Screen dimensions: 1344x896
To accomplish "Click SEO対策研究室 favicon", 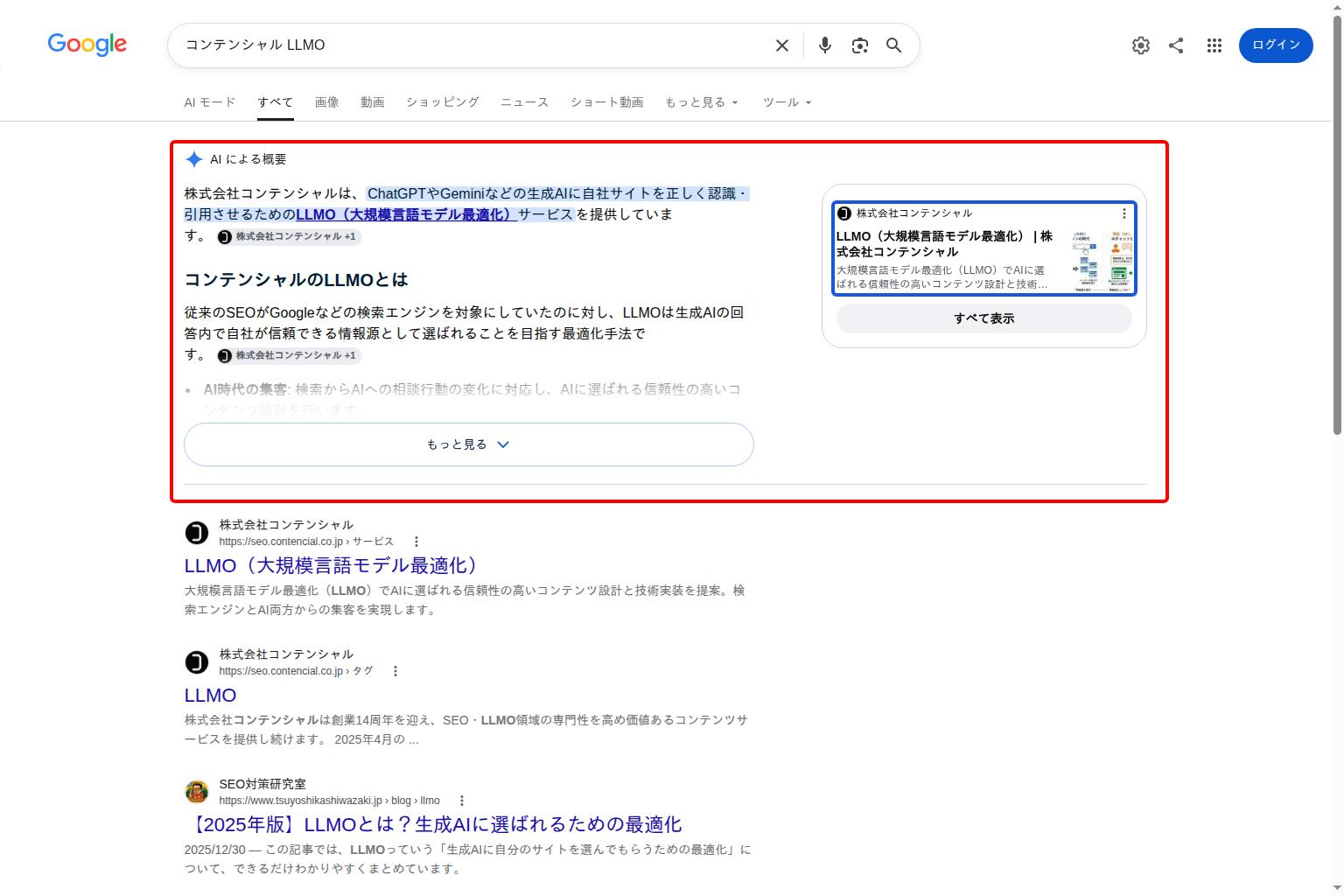I will [x=197, y=792].
